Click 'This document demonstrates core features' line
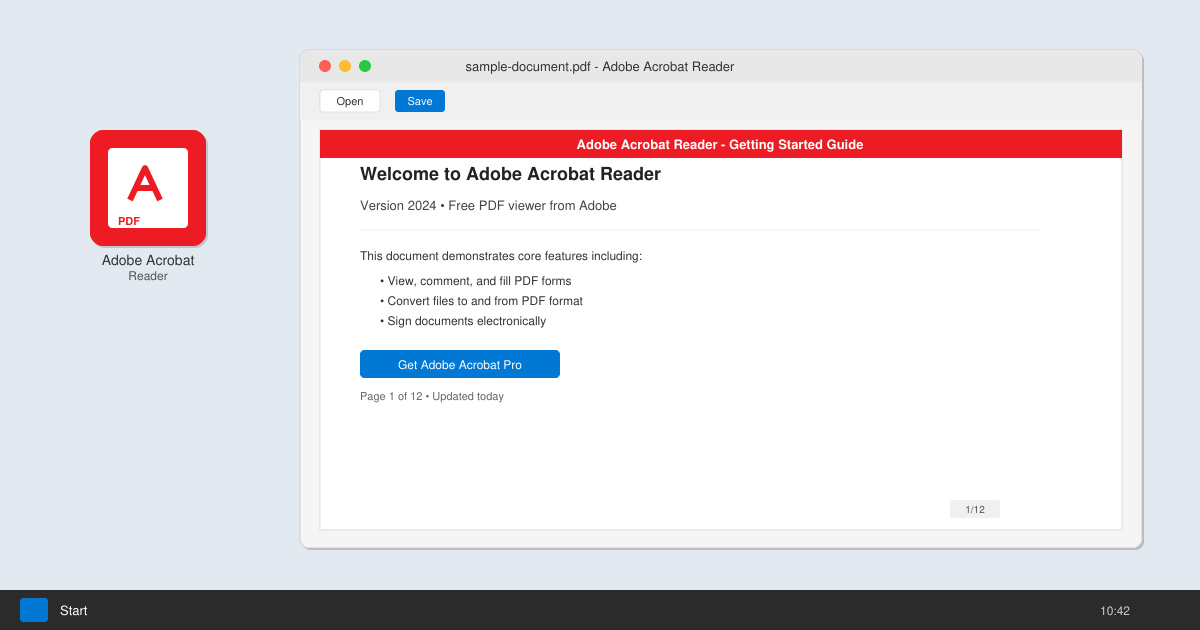The height and width of the screenshot is (630, 1200). 501,256
